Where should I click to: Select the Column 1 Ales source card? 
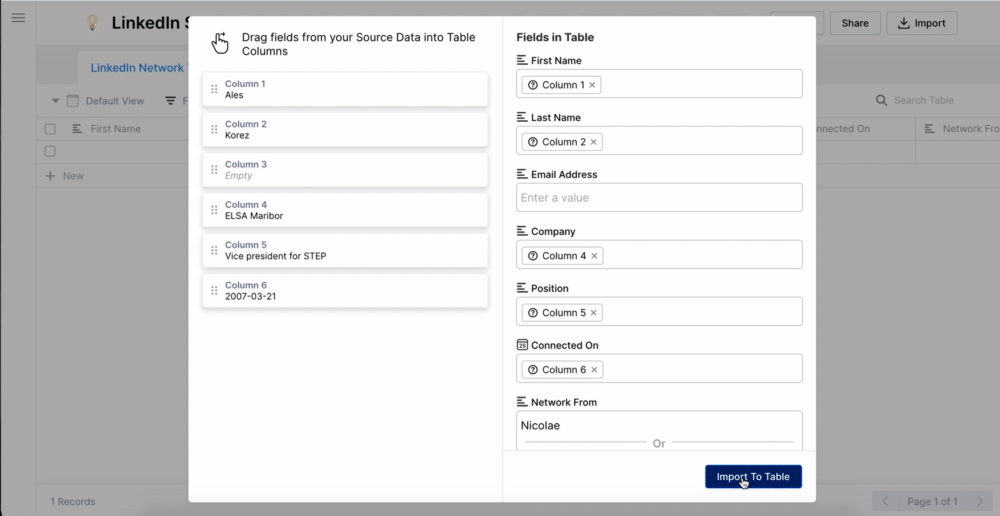pyautogui.click(x=345, y=89)
